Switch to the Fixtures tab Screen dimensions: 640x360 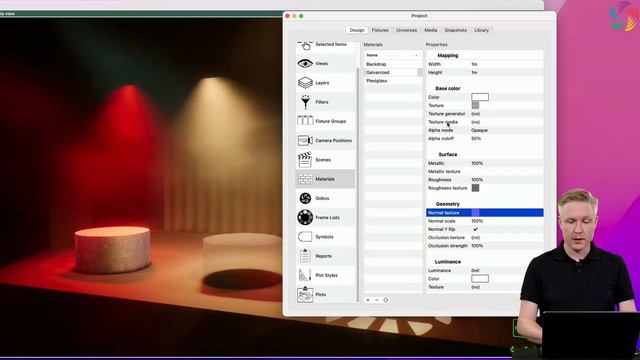[380, 30]
